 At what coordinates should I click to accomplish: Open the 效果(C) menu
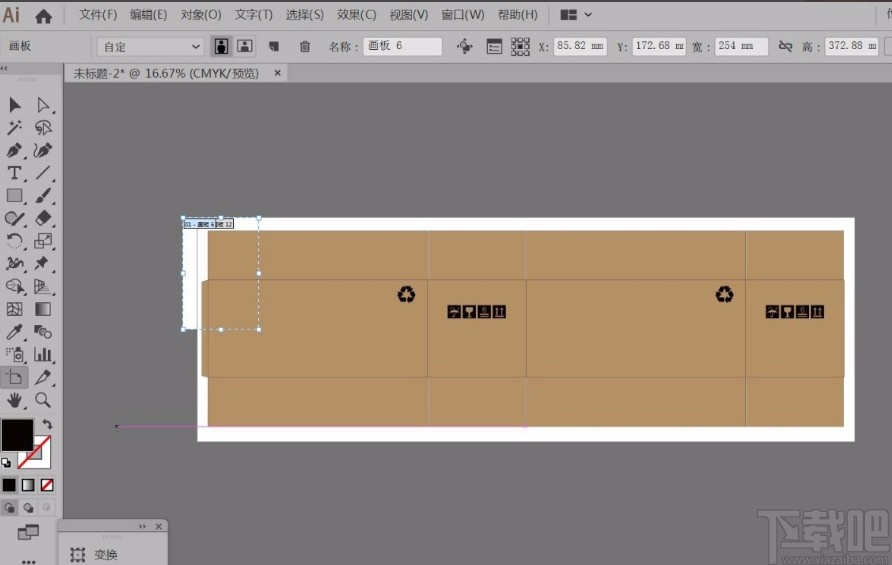(356, 15)
